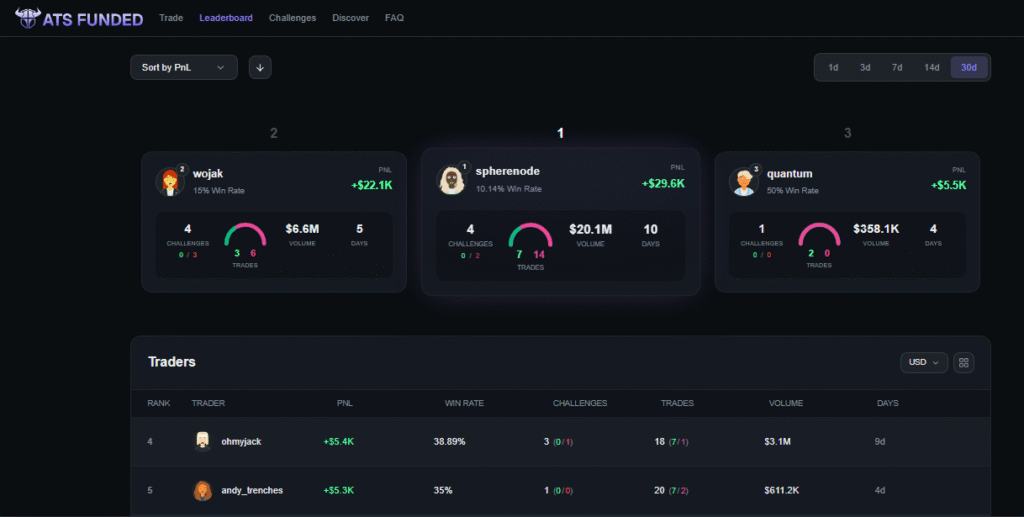The height and width of the screenshot is (517, 1024).
Task: Select the 7d time range
Action: [x=897, y=67]
